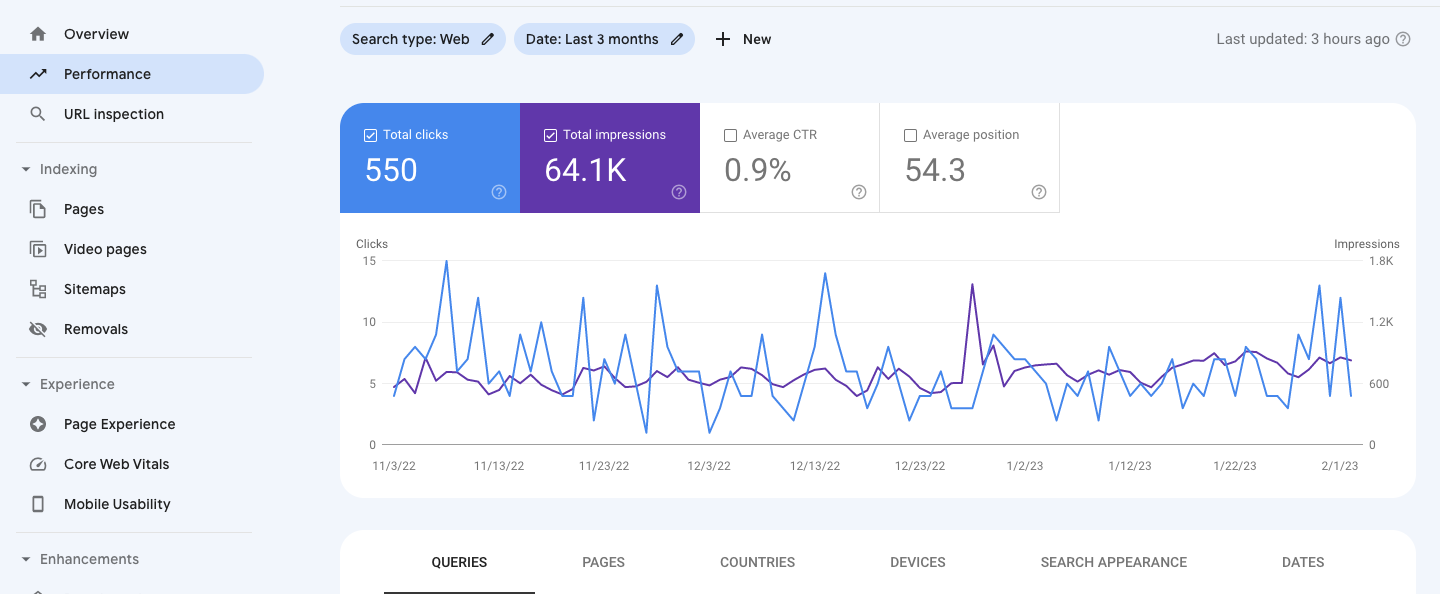1440x594 pixels.
Task: Enable the Average position checkbox
Action: coord(910,134)
